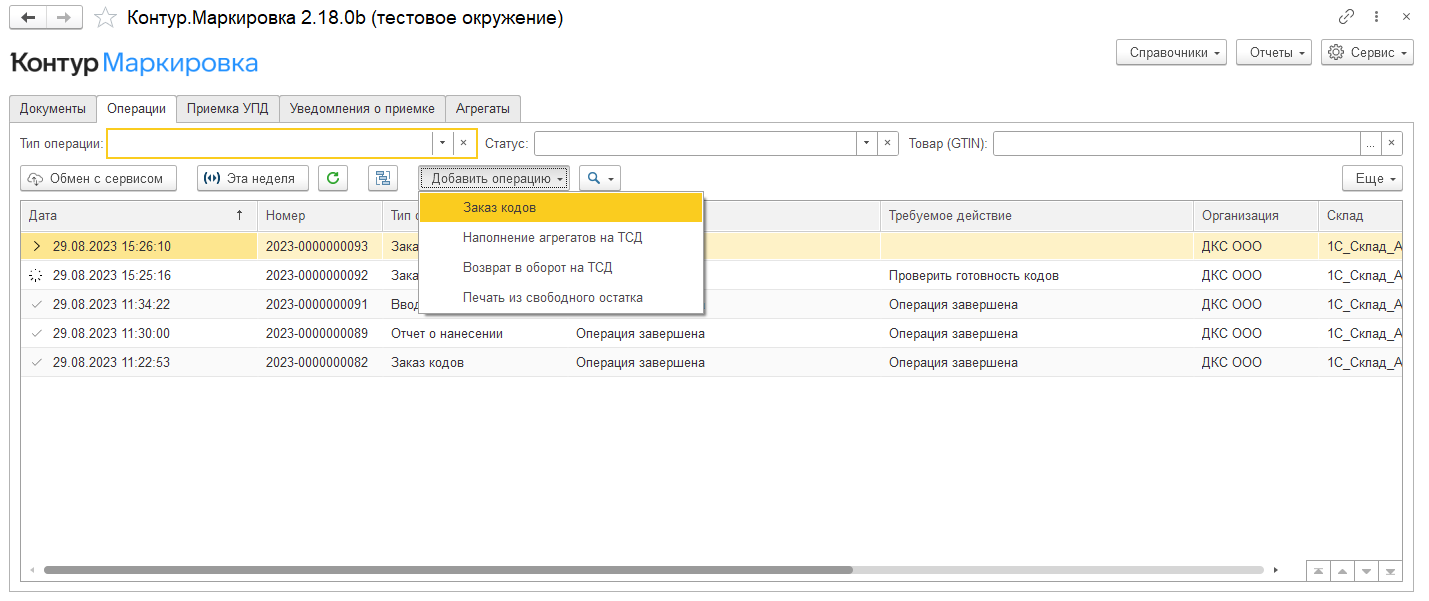Move down one row arrow
1429x601 pixels.
click(x=1366, y=571)
